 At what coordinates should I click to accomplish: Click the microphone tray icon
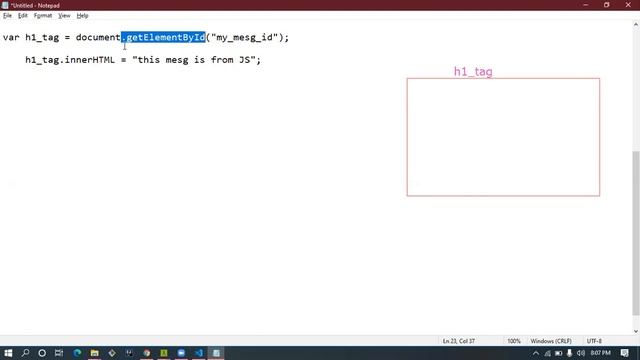pos(569,353)
